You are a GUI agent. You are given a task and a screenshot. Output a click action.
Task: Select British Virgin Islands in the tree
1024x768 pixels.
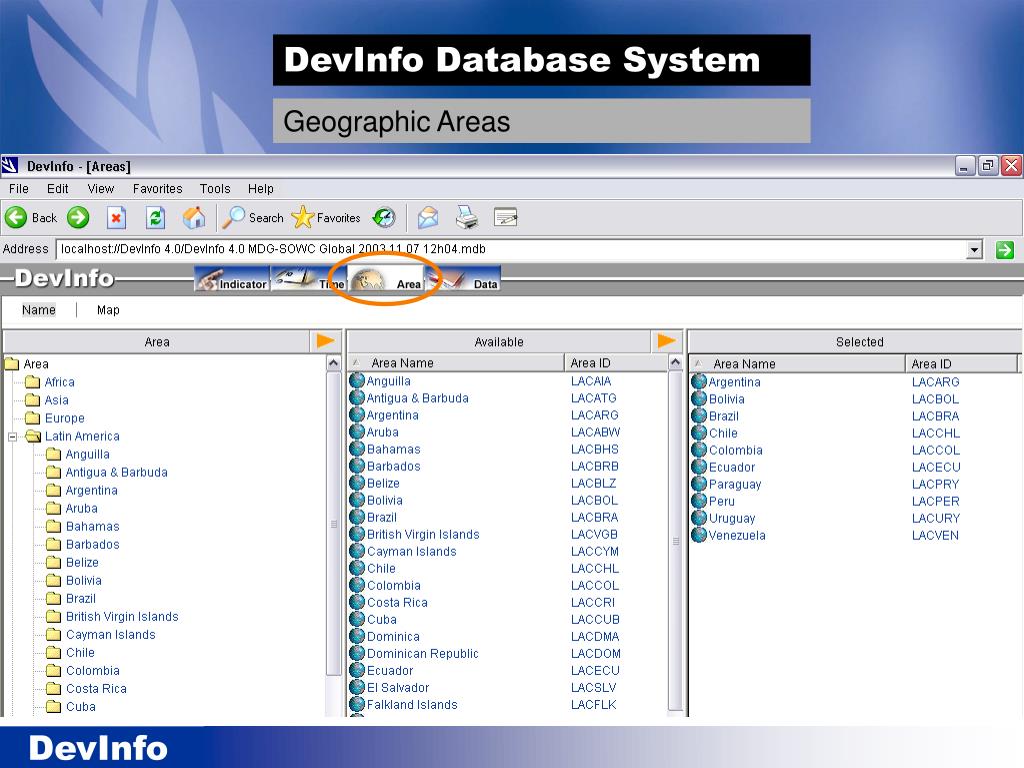coord(122,616)
